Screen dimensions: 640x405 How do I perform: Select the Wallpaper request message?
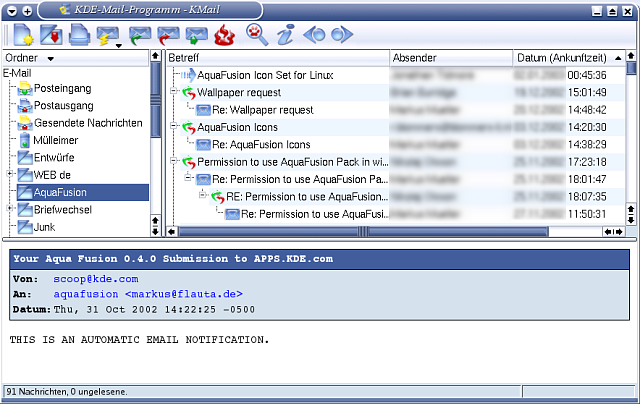point(239,93)
